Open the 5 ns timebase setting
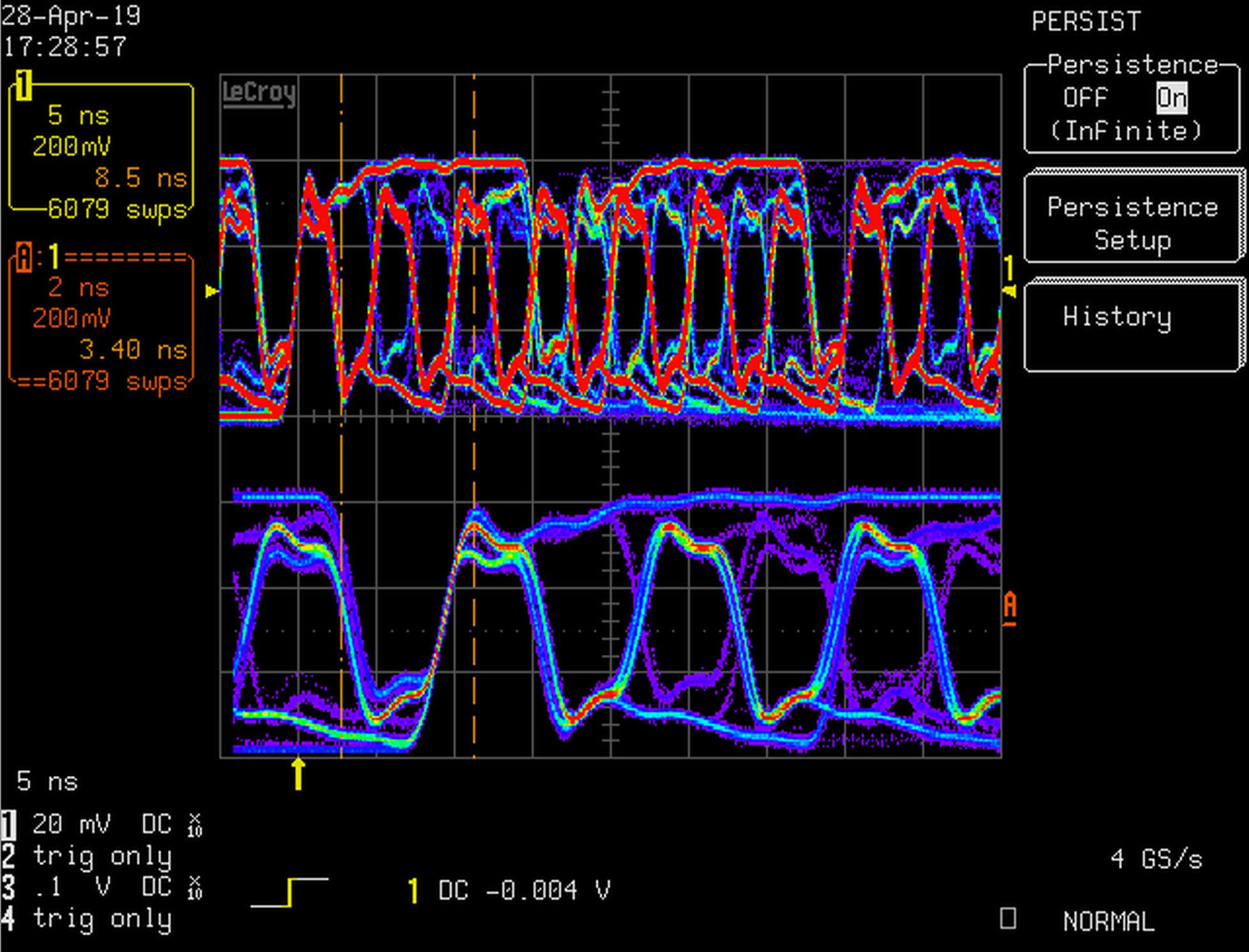 (48, 782)
